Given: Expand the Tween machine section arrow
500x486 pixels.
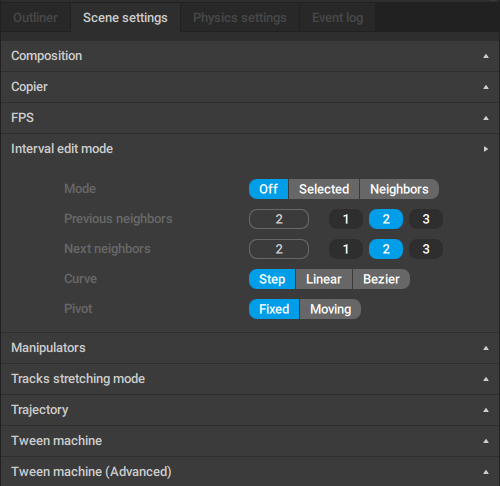Looking at the screenshot, I should click(486, 441).
